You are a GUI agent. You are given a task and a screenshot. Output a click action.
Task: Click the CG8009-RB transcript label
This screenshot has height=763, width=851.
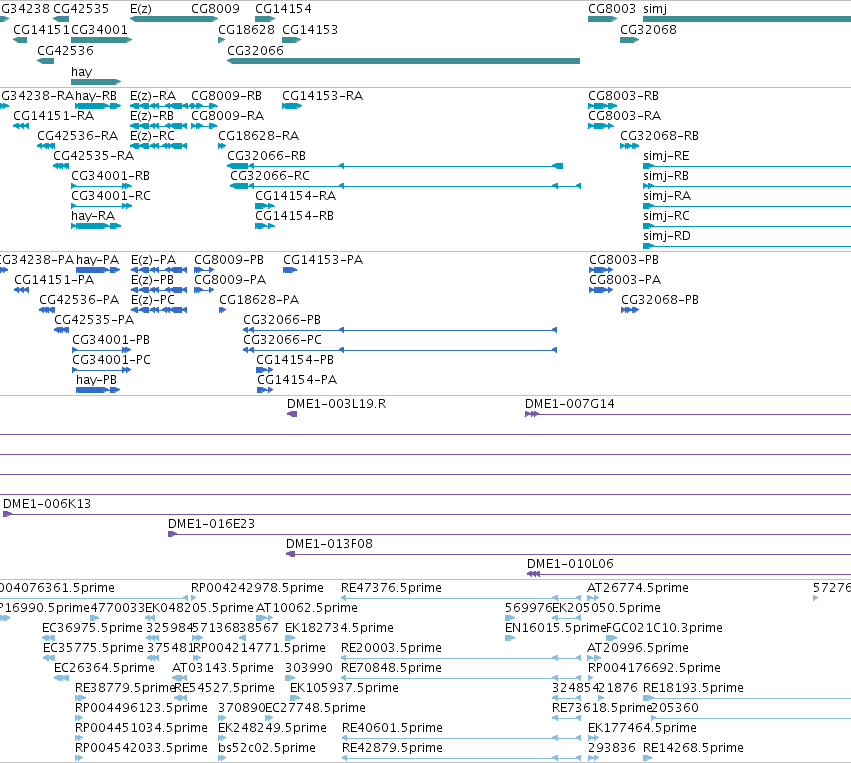(x=226, y=96)
